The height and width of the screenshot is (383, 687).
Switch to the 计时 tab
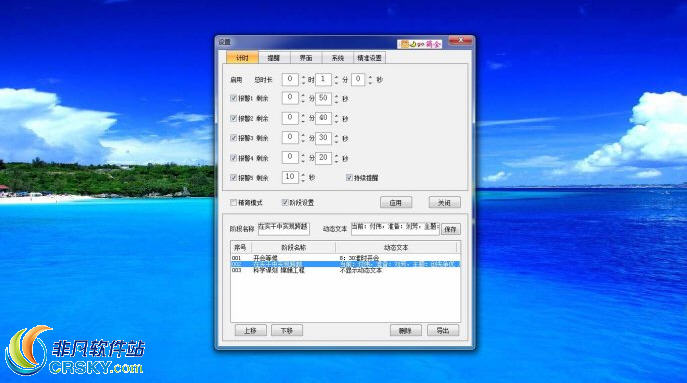pyautogui.click(x=242, y=58)
